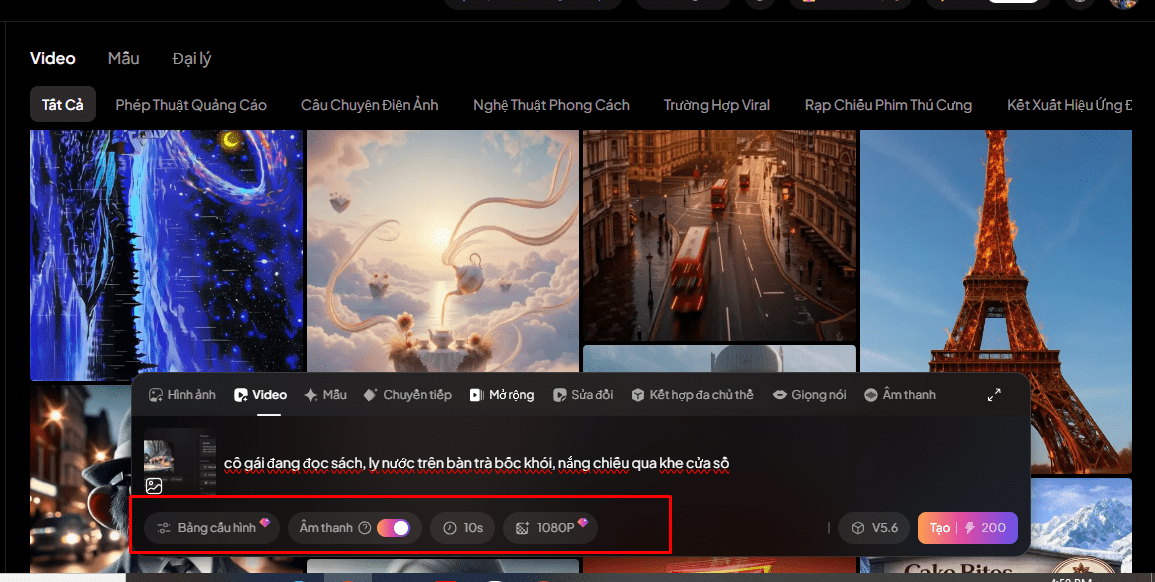Filter by Rạp Chiếu Phim Thú Cưng
Image resolution: width=1155 pixels, height=582 pixels.
pos(888,105)
